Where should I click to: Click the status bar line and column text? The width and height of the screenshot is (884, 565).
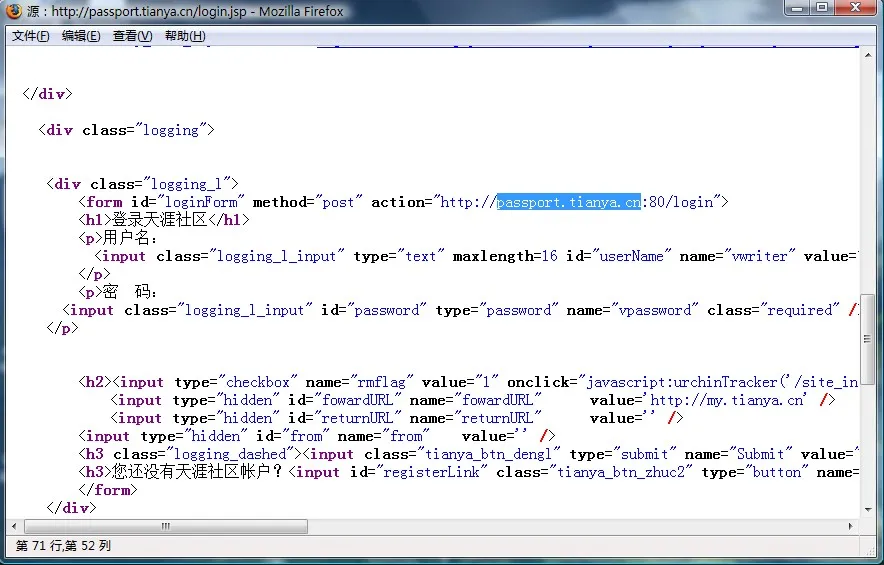pyautogui.click(x=64, y=546)
